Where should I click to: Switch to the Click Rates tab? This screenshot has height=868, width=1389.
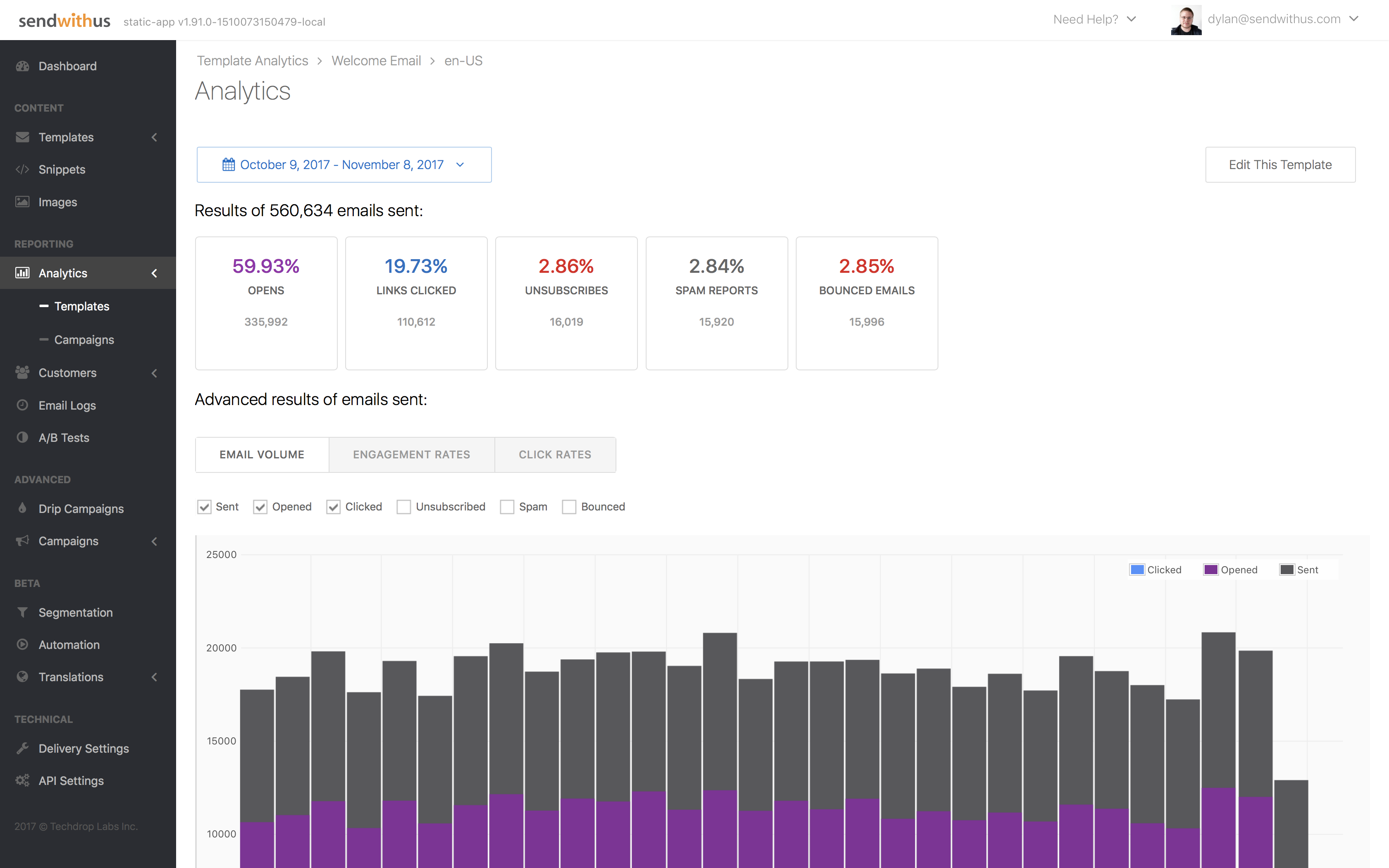(554, 455)
